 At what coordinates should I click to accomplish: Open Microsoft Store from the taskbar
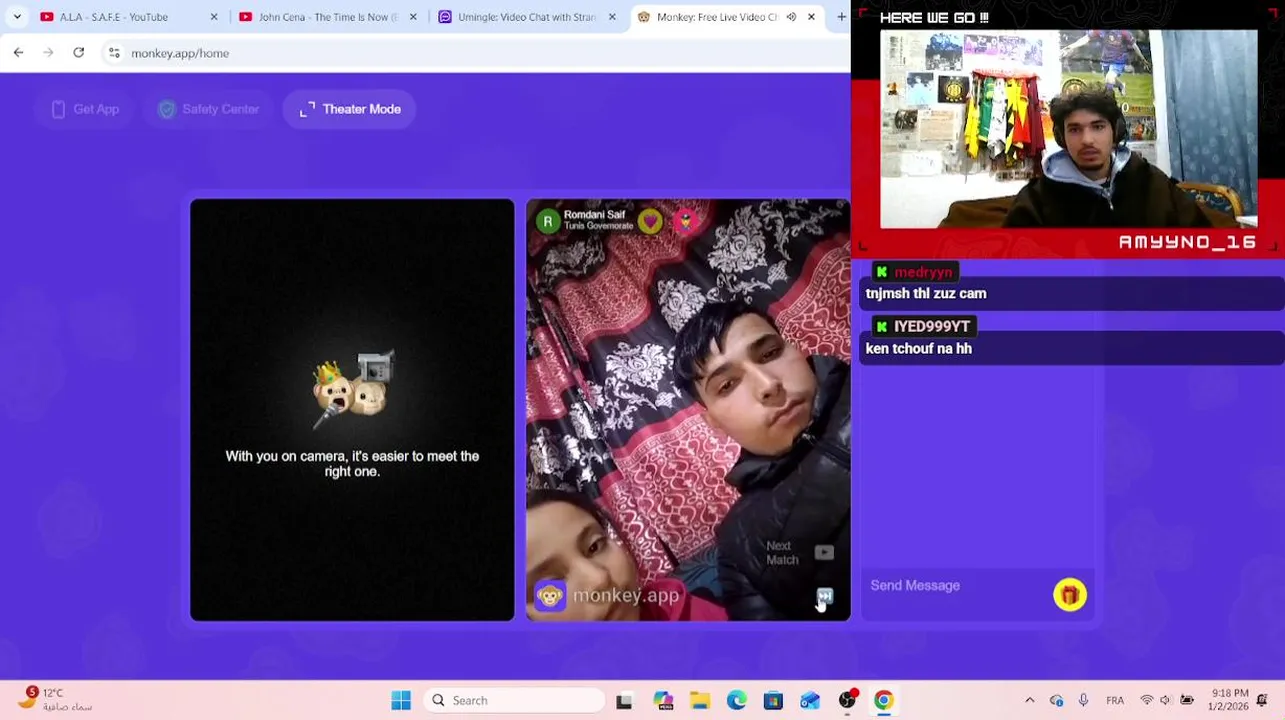pos(773,701)
